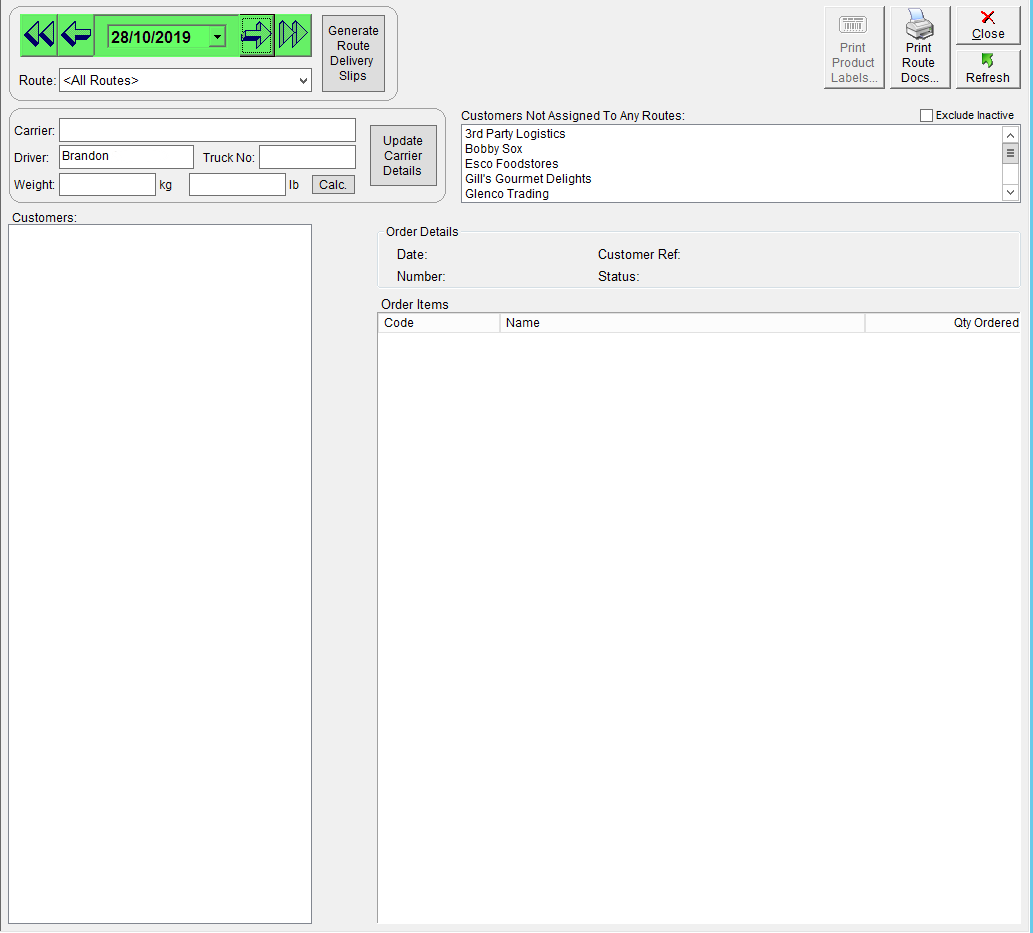Open the Route dropdown showing All Routes
The width and height of the screenshot is (1033, 933).
(x=185, y=80)
